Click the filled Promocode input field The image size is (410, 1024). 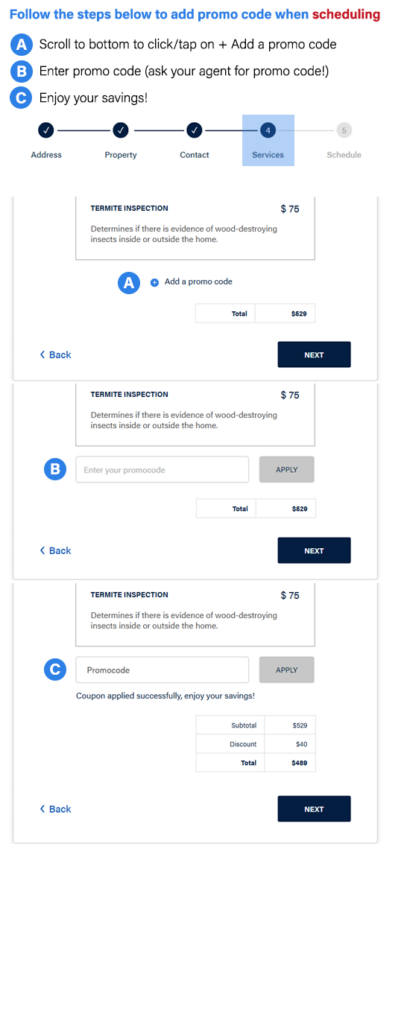coord(162,670)
